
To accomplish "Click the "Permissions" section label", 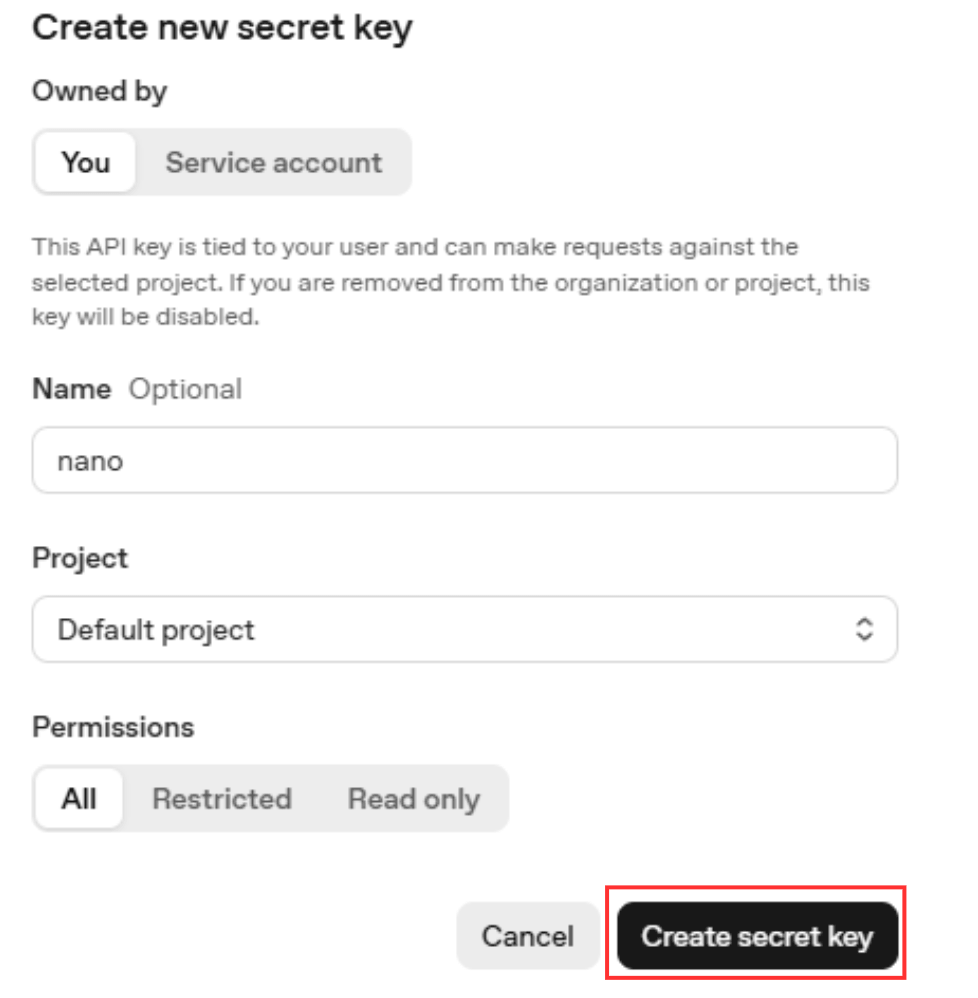I will pyautogui.click(x=113, y=727).
